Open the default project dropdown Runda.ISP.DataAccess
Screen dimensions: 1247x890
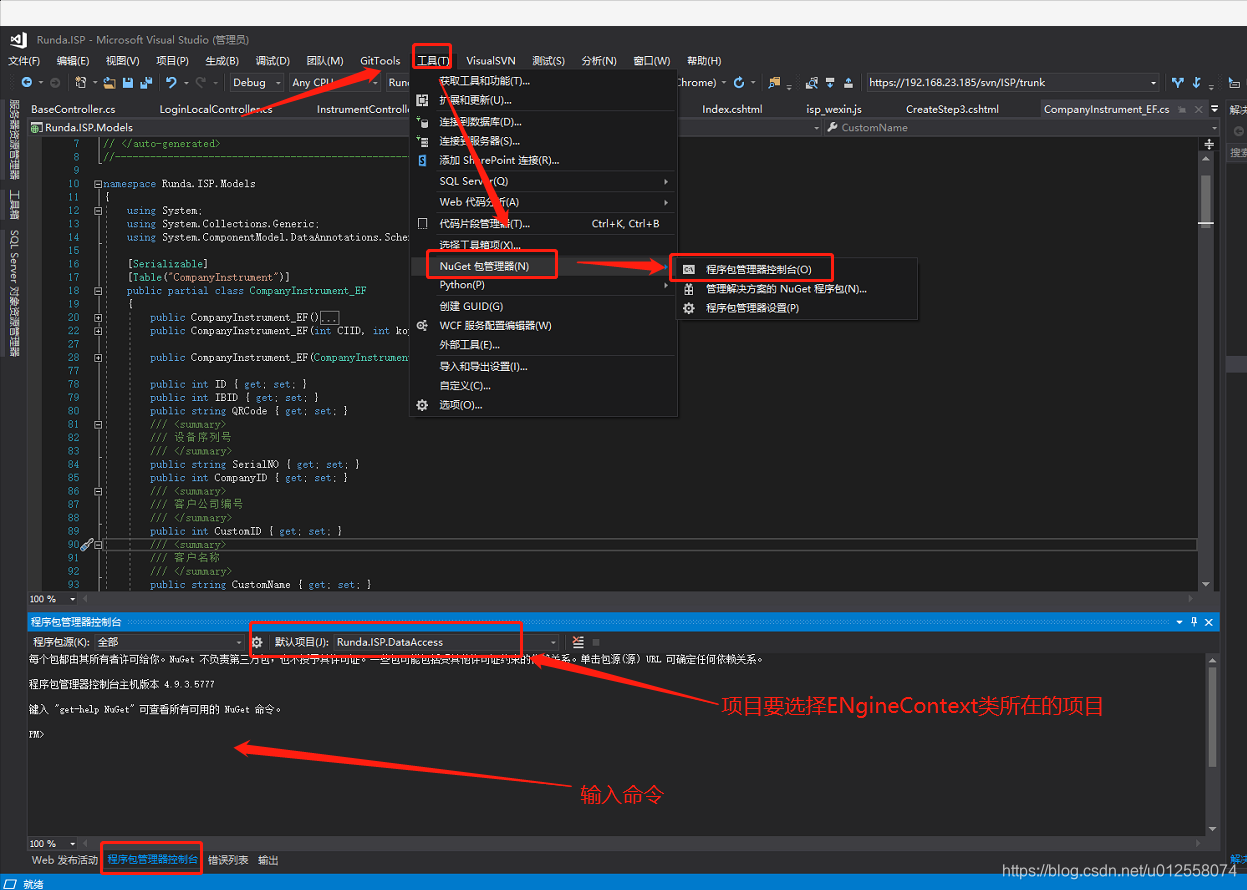pos(447,642)
